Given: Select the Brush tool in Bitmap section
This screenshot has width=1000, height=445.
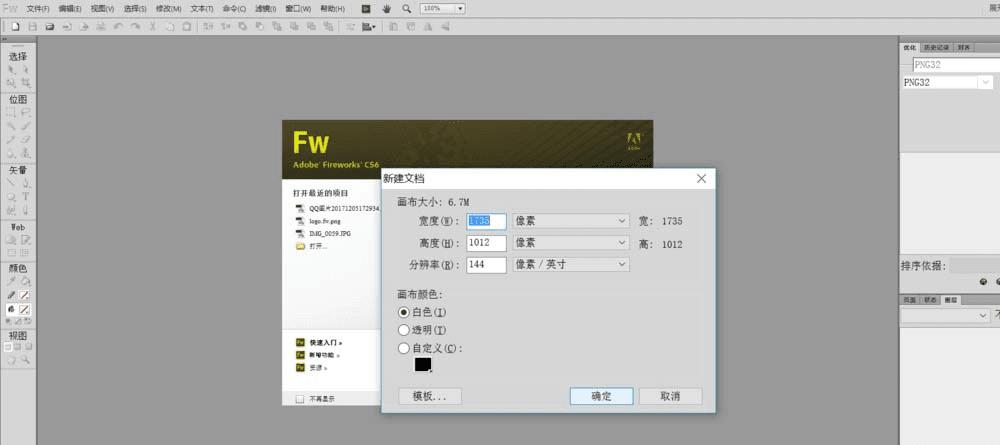Looking at the screenshot, I should tap(26, 126).
